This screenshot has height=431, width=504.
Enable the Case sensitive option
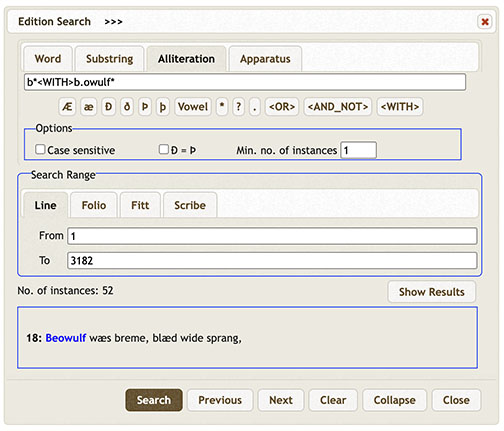40,149
